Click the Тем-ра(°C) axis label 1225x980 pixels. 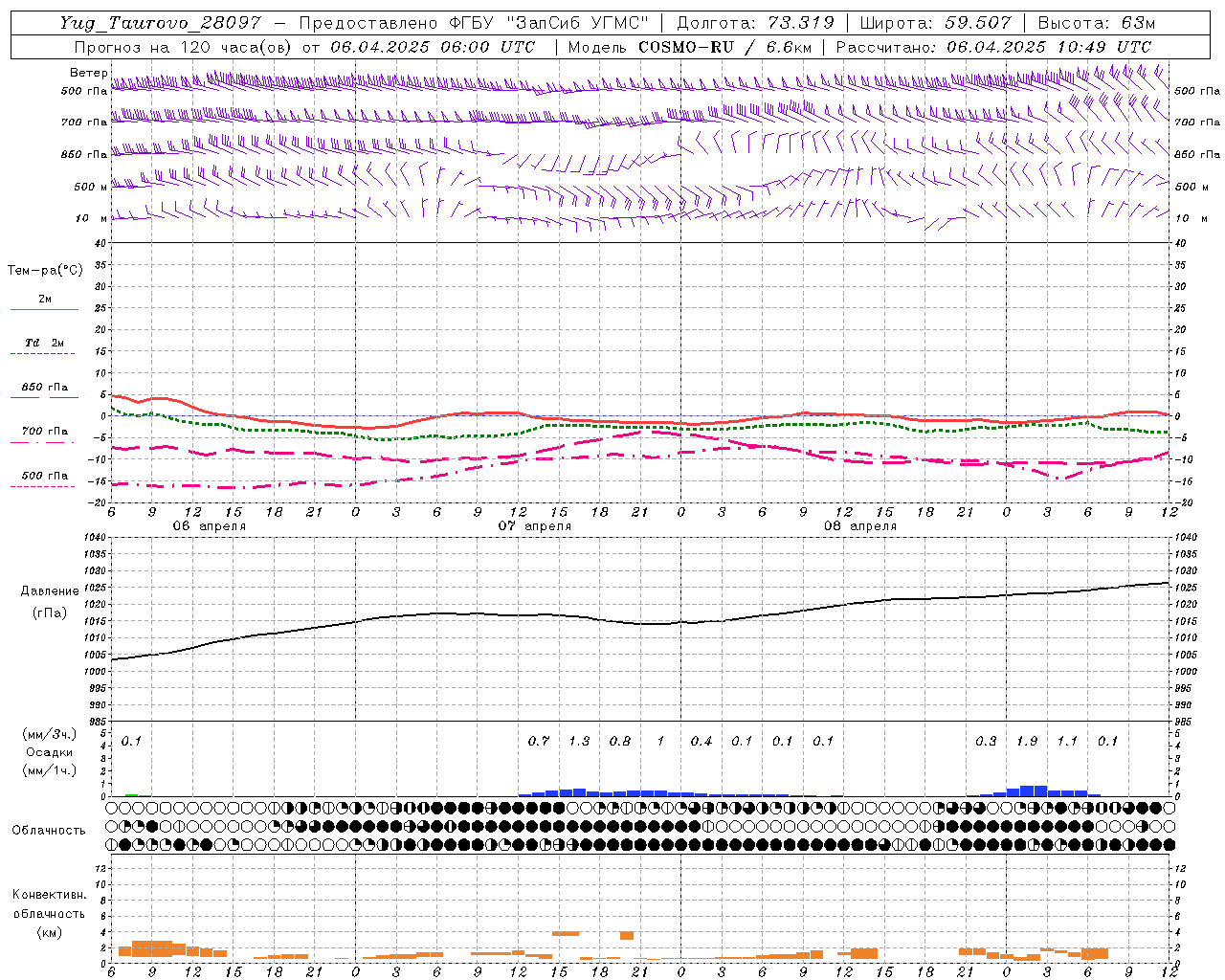coord(45,271)
